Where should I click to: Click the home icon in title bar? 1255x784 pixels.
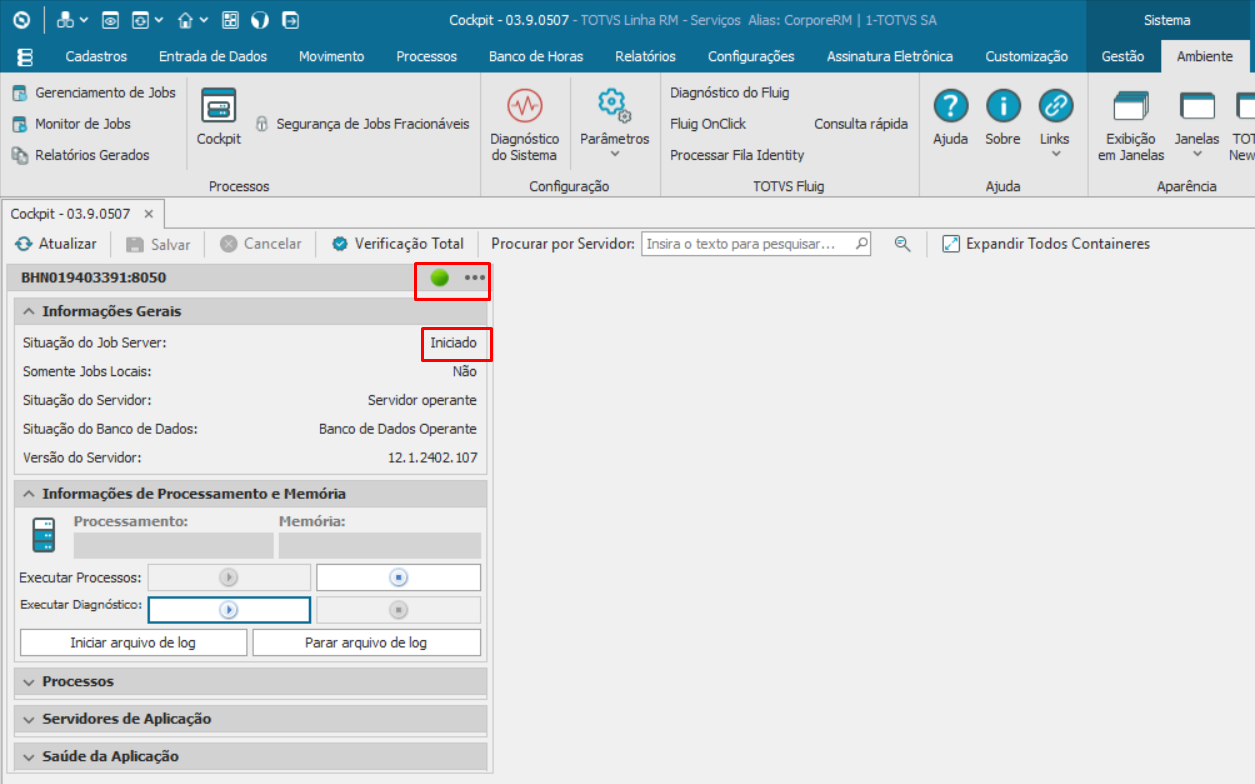tap(185, 20)
